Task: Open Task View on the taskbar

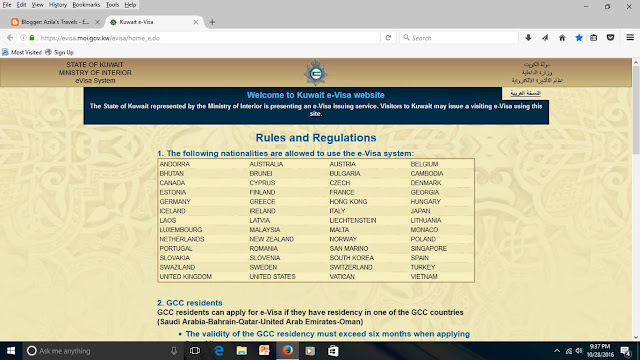Action: [195, 351]
